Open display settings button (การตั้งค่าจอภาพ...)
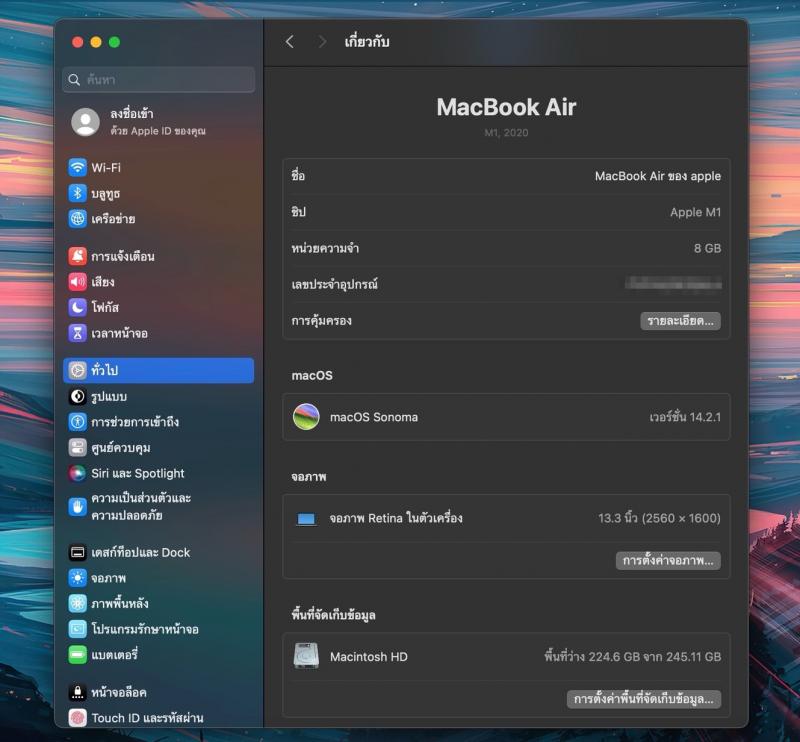Screen dimensions: 800x742 (x=668, y=560)
